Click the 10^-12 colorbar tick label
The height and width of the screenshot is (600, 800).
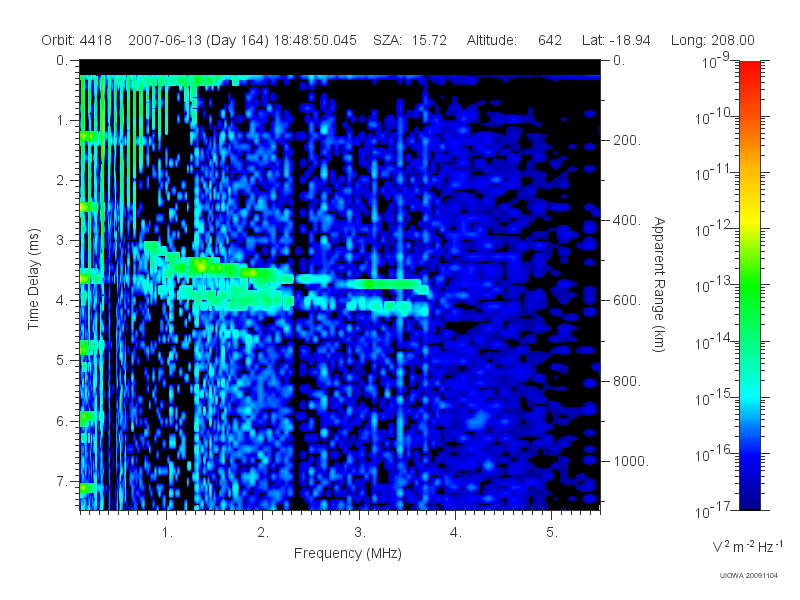pyautogui.click(x=714, y=230)
